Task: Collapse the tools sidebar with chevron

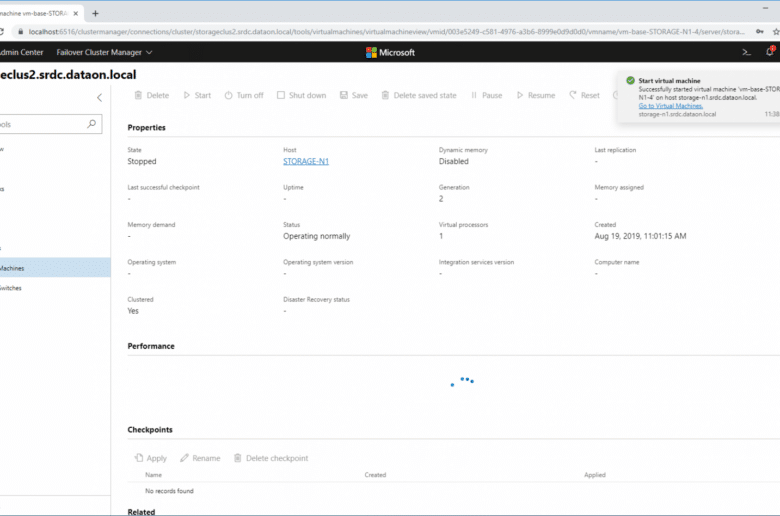Action: [x=99, y=98]
